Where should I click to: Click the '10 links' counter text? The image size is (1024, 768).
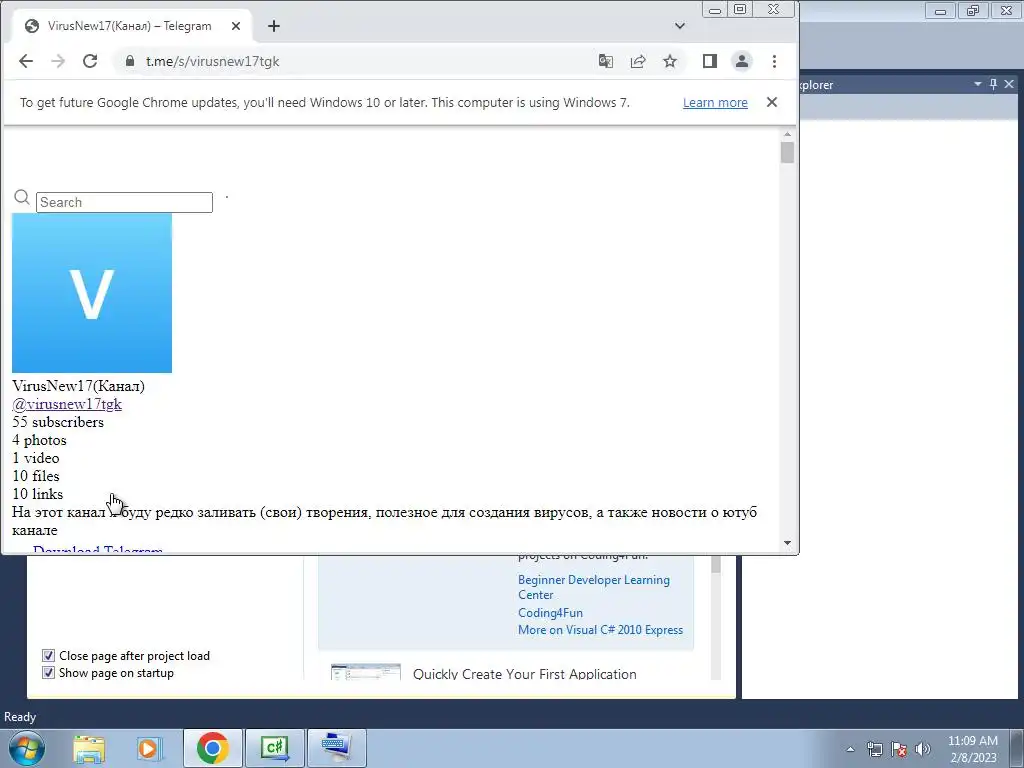38,494
